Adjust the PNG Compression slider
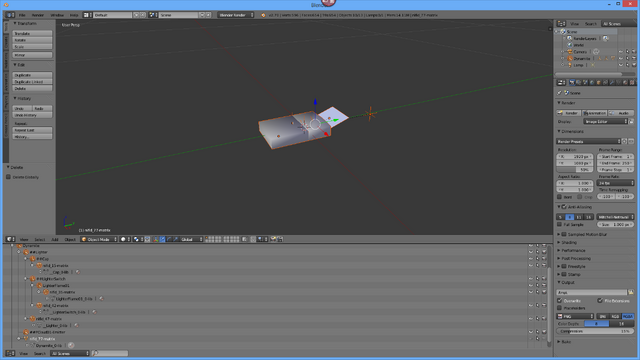Screen dimensions: 640x360 [x=595, y=331]
